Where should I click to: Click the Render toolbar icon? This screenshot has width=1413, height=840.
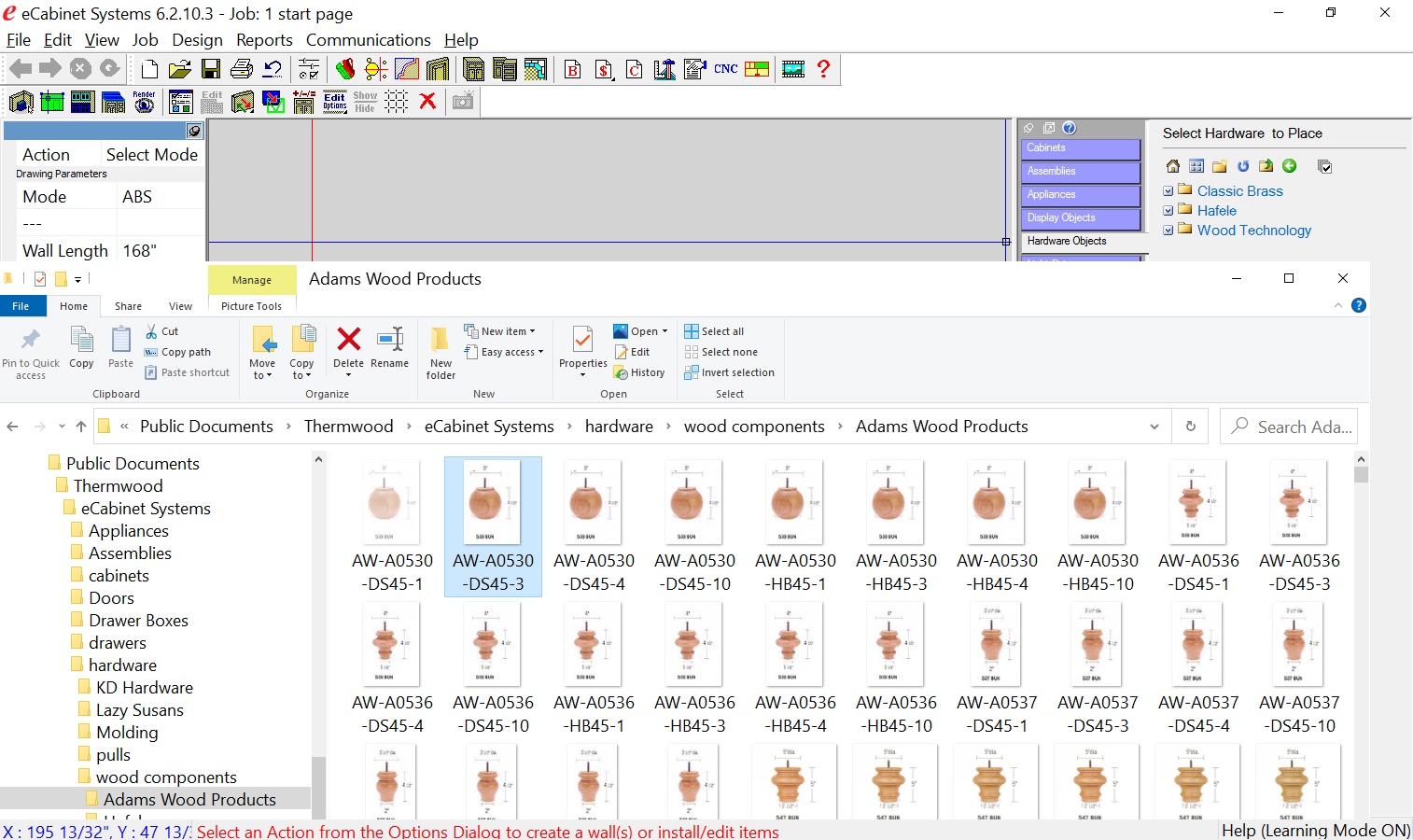(144, 102)
